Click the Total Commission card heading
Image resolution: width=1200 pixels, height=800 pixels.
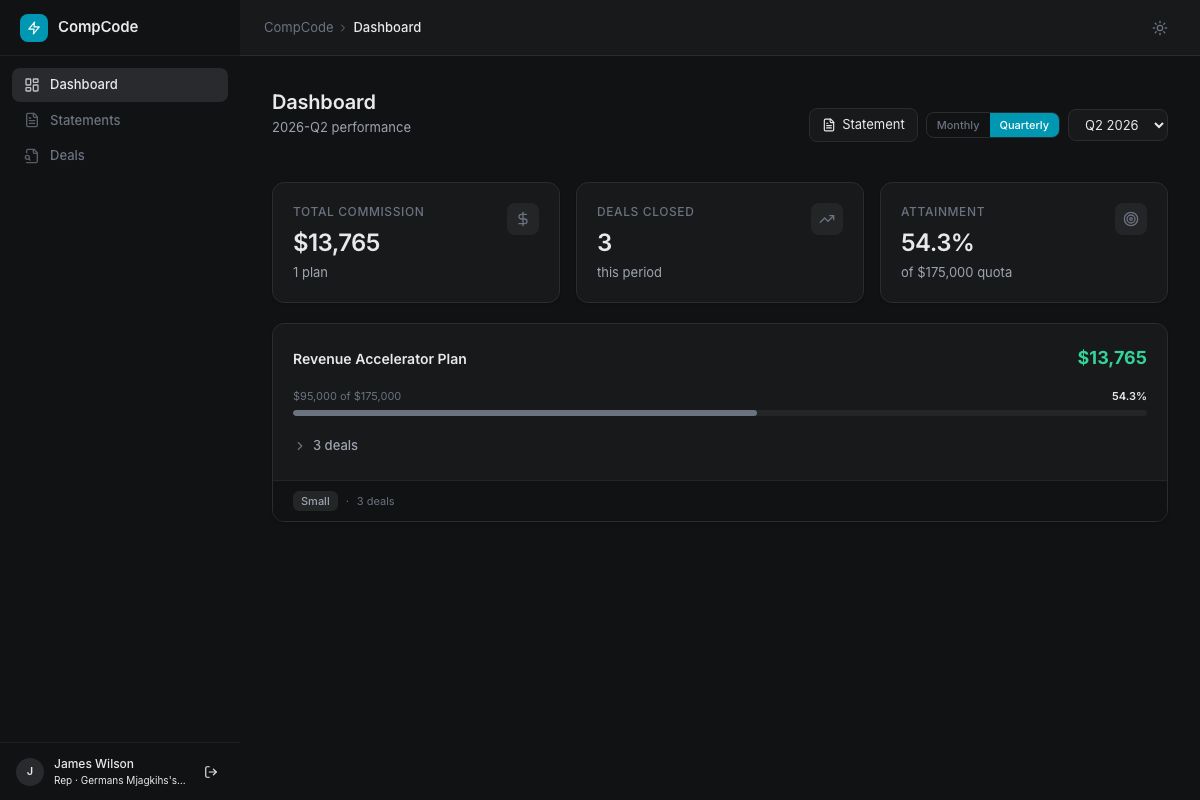(x=358, y=212)
